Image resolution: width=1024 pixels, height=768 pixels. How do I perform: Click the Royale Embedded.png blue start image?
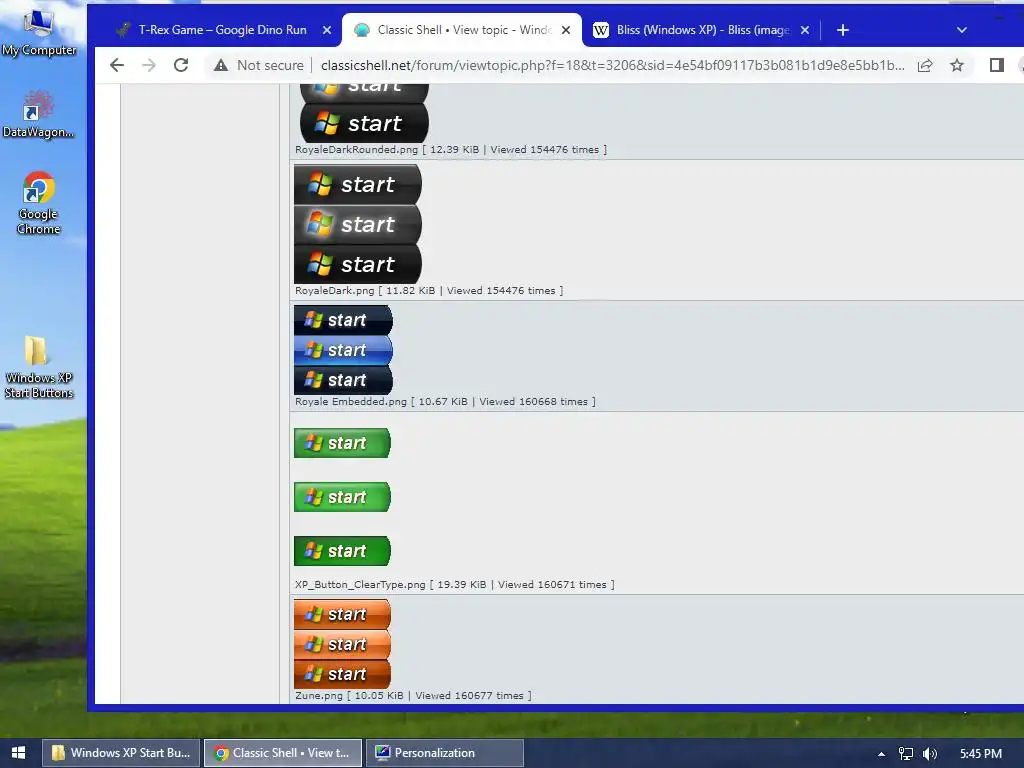pos(344,350)
